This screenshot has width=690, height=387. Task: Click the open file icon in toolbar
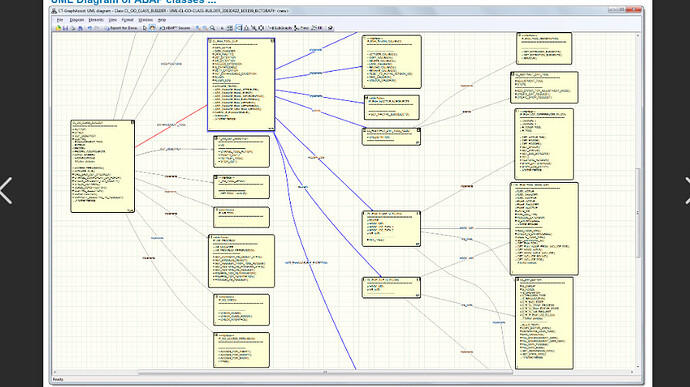click(58, 28)
